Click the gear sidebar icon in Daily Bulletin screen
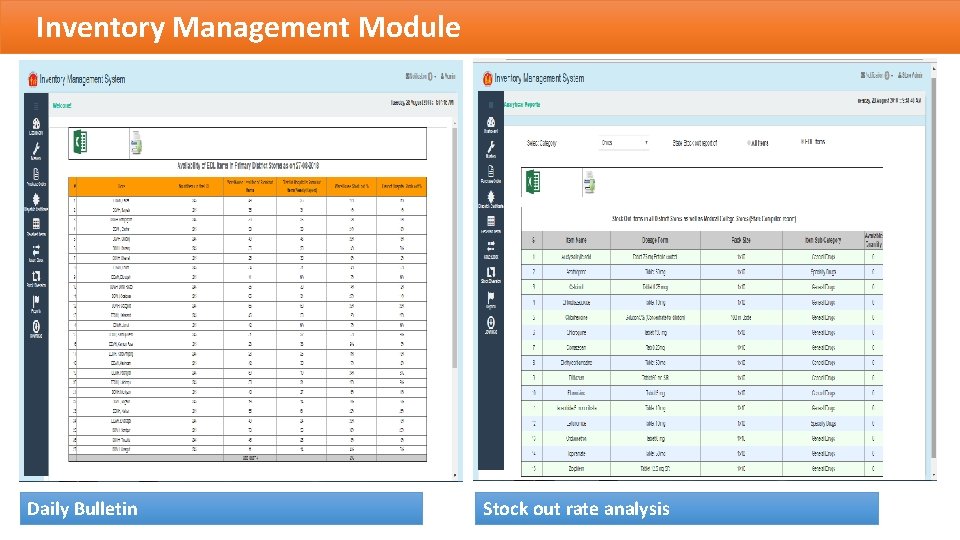 coord(36,200)
